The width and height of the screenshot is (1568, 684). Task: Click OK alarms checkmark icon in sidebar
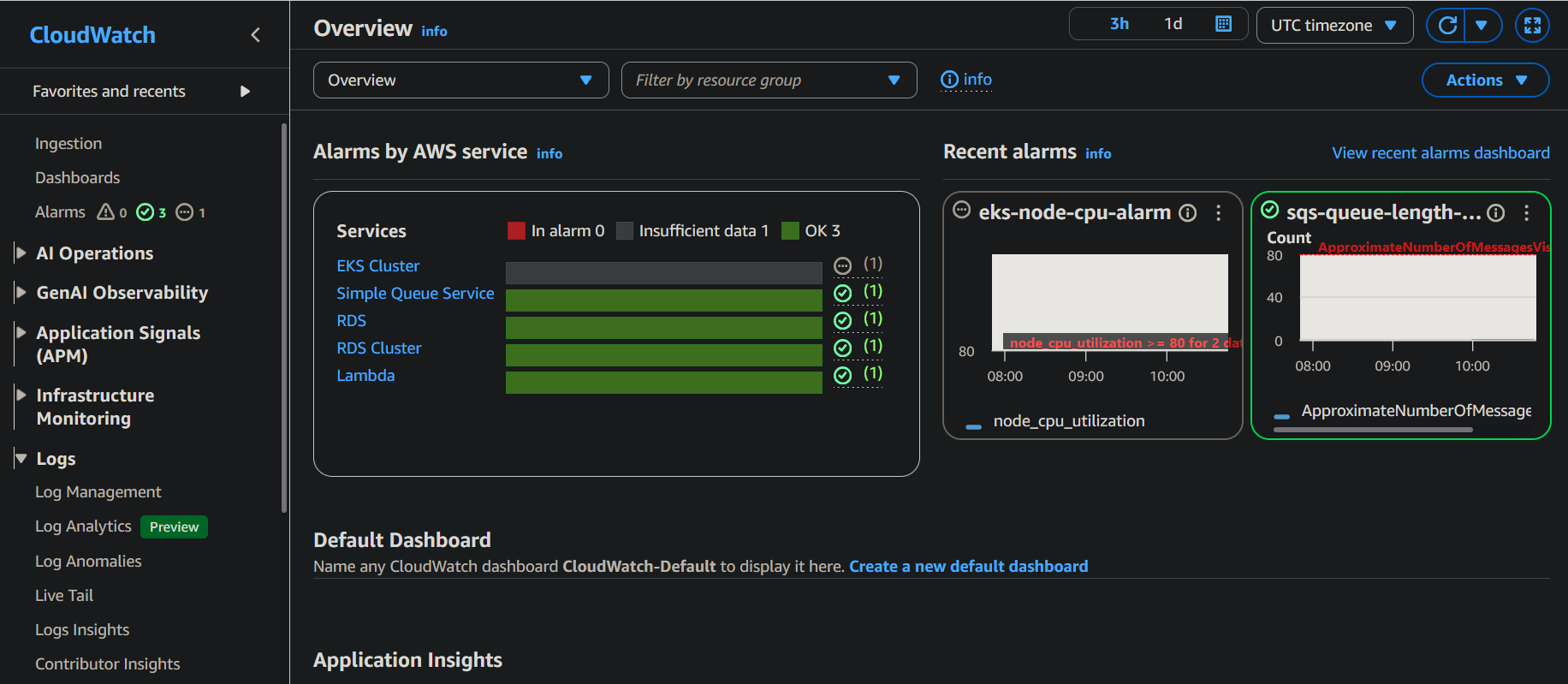146,211
